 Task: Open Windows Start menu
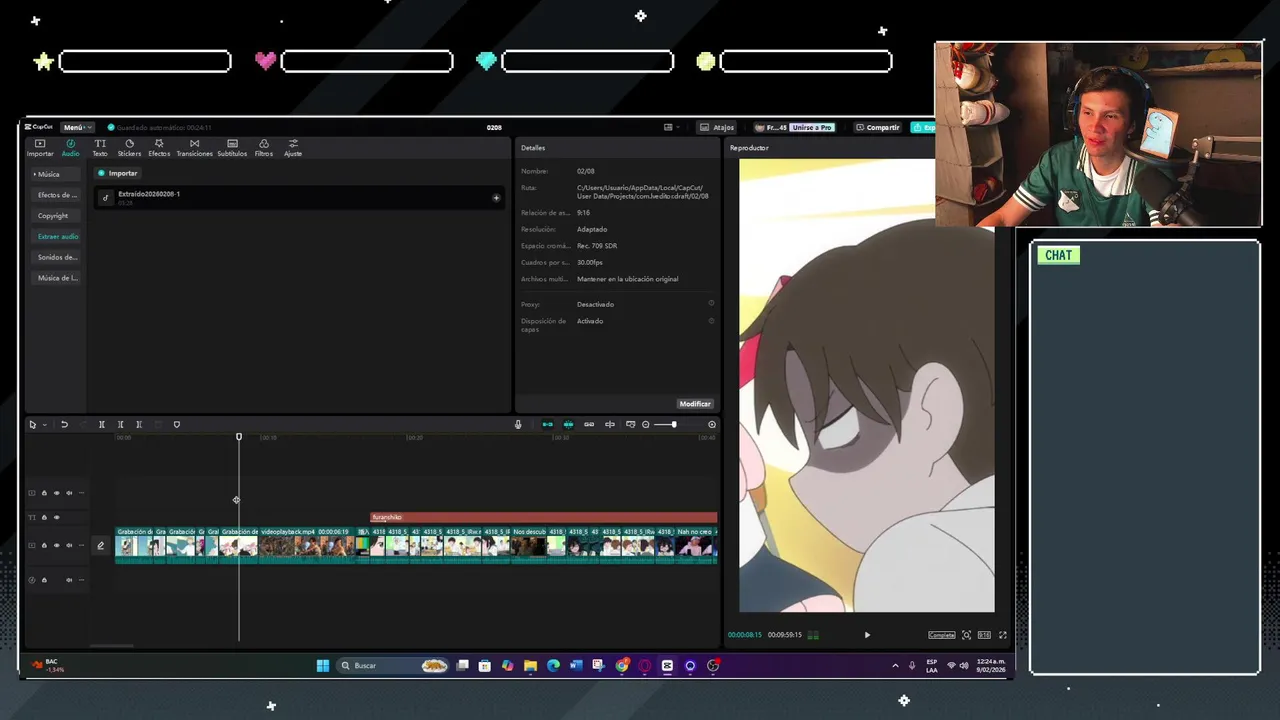[322, 665]
